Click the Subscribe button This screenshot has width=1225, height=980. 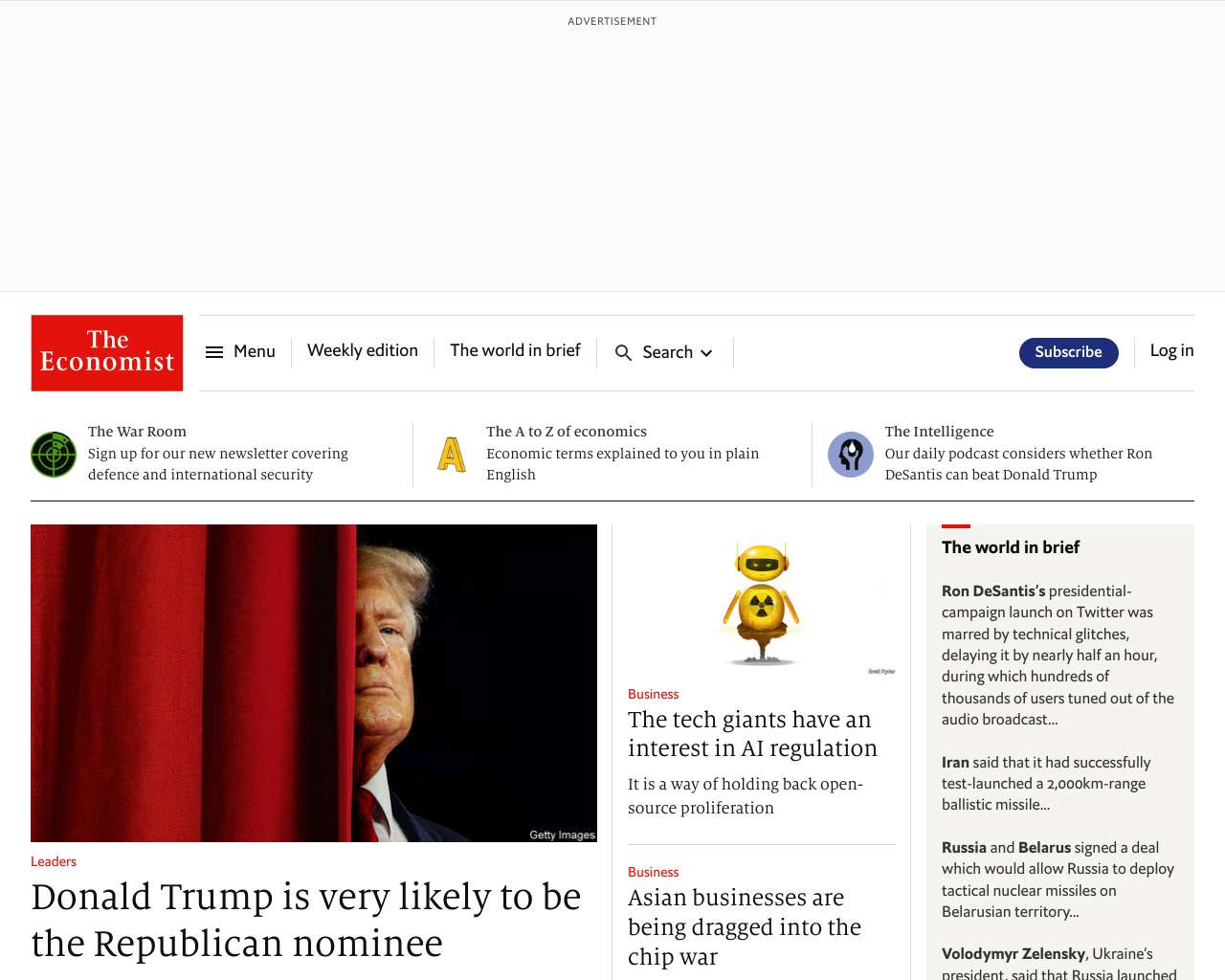point(1069,352)
